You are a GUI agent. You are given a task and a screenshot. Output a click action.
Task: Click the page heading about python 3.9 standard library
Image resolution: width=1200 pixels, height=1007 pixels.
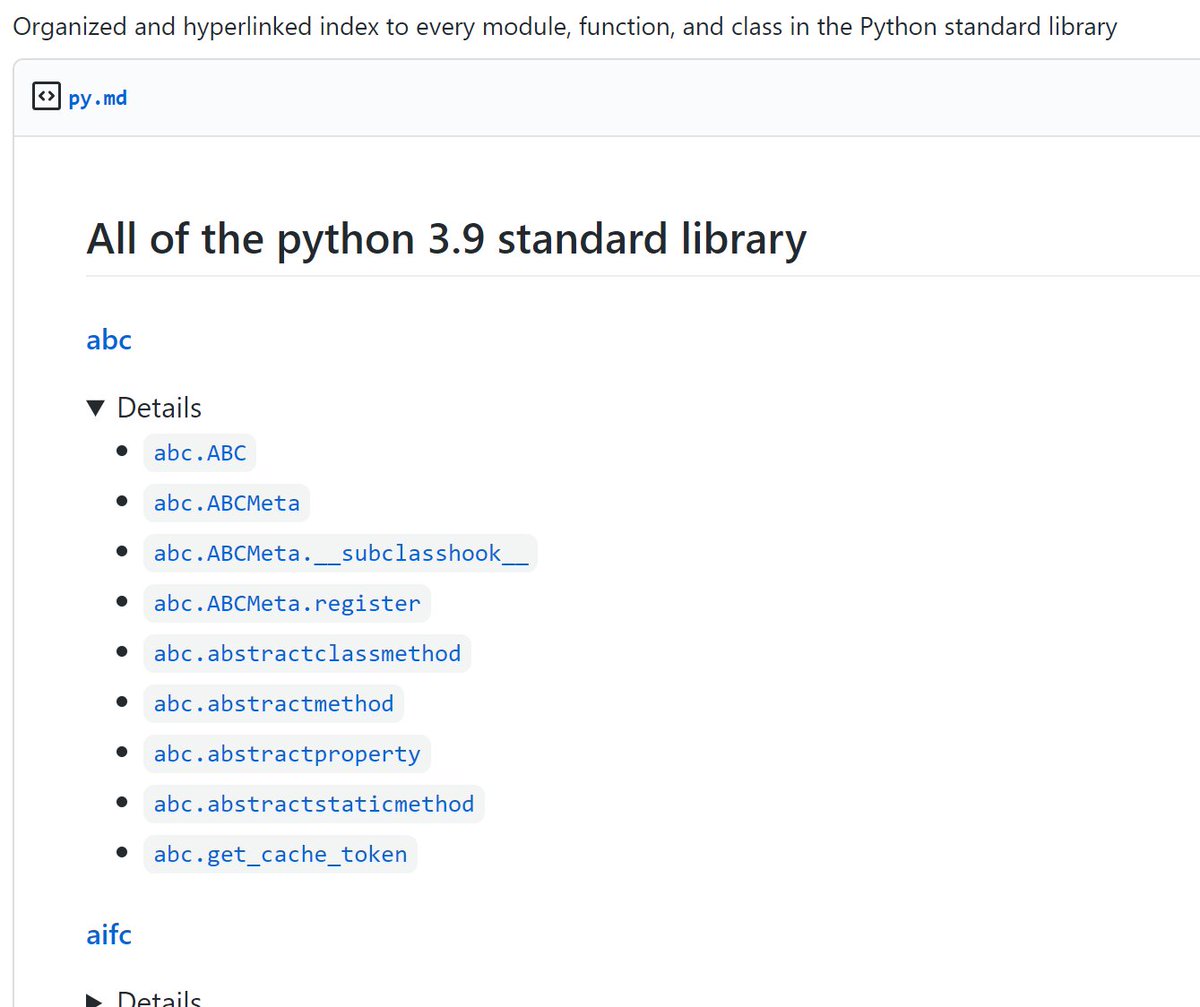(x=446, y=238)
